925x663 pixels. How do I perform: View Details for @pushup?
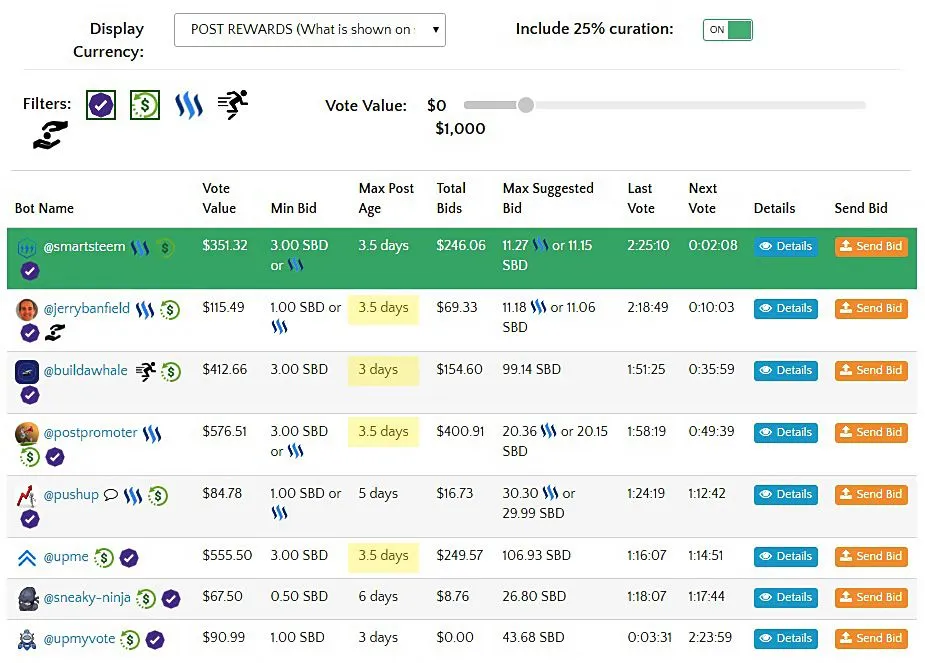[786, 494]
